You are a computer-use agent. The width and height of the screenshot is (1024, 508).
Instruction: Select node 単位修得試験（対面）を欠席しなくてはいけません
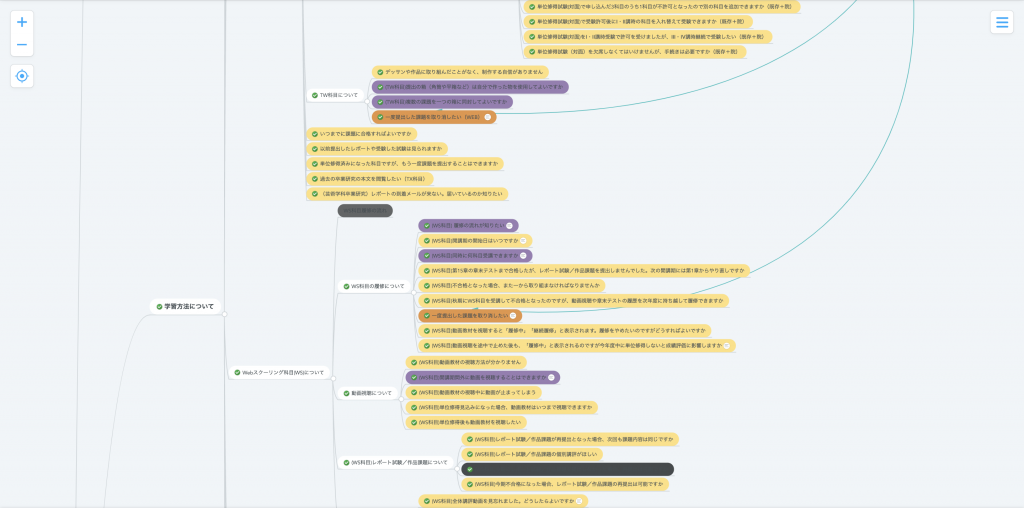[635, 52]
